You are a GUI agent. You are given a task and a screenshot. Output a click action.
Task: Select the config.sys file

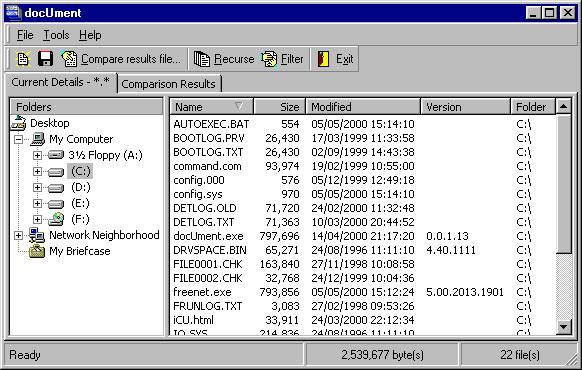point(197,194)
